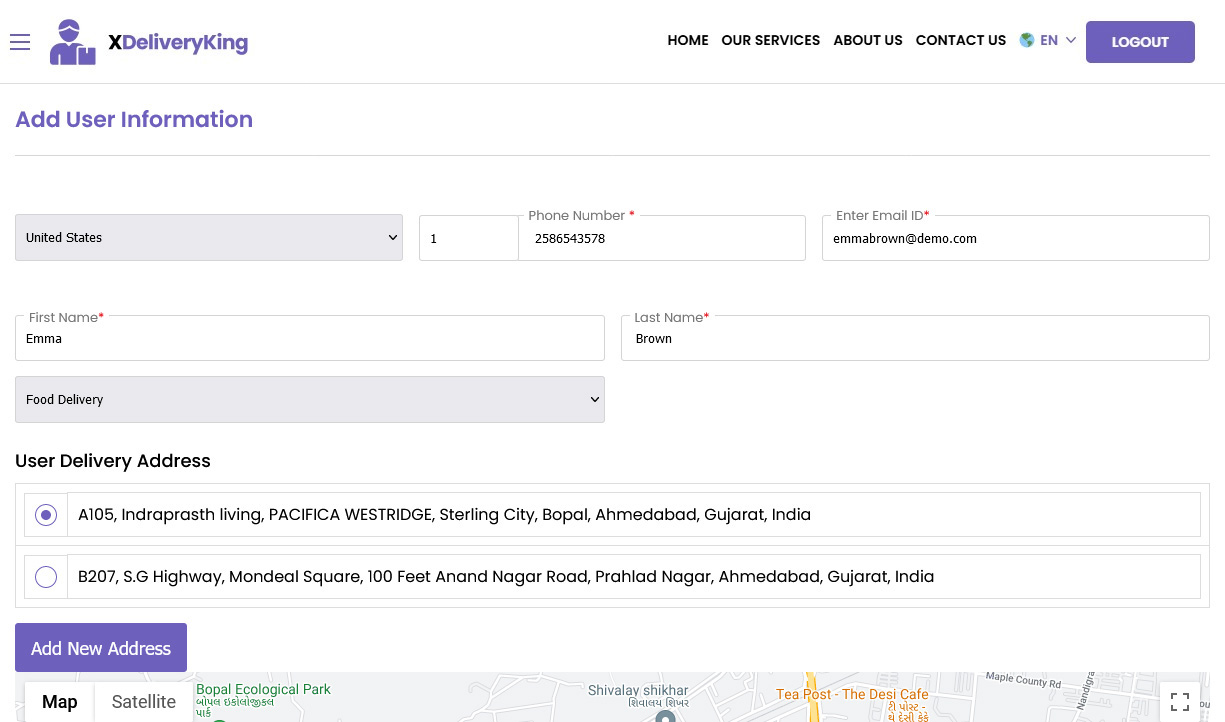1225x722 pixels.
Task: Open the Food Delivery type dropdown
Action: tap(309, 399)
